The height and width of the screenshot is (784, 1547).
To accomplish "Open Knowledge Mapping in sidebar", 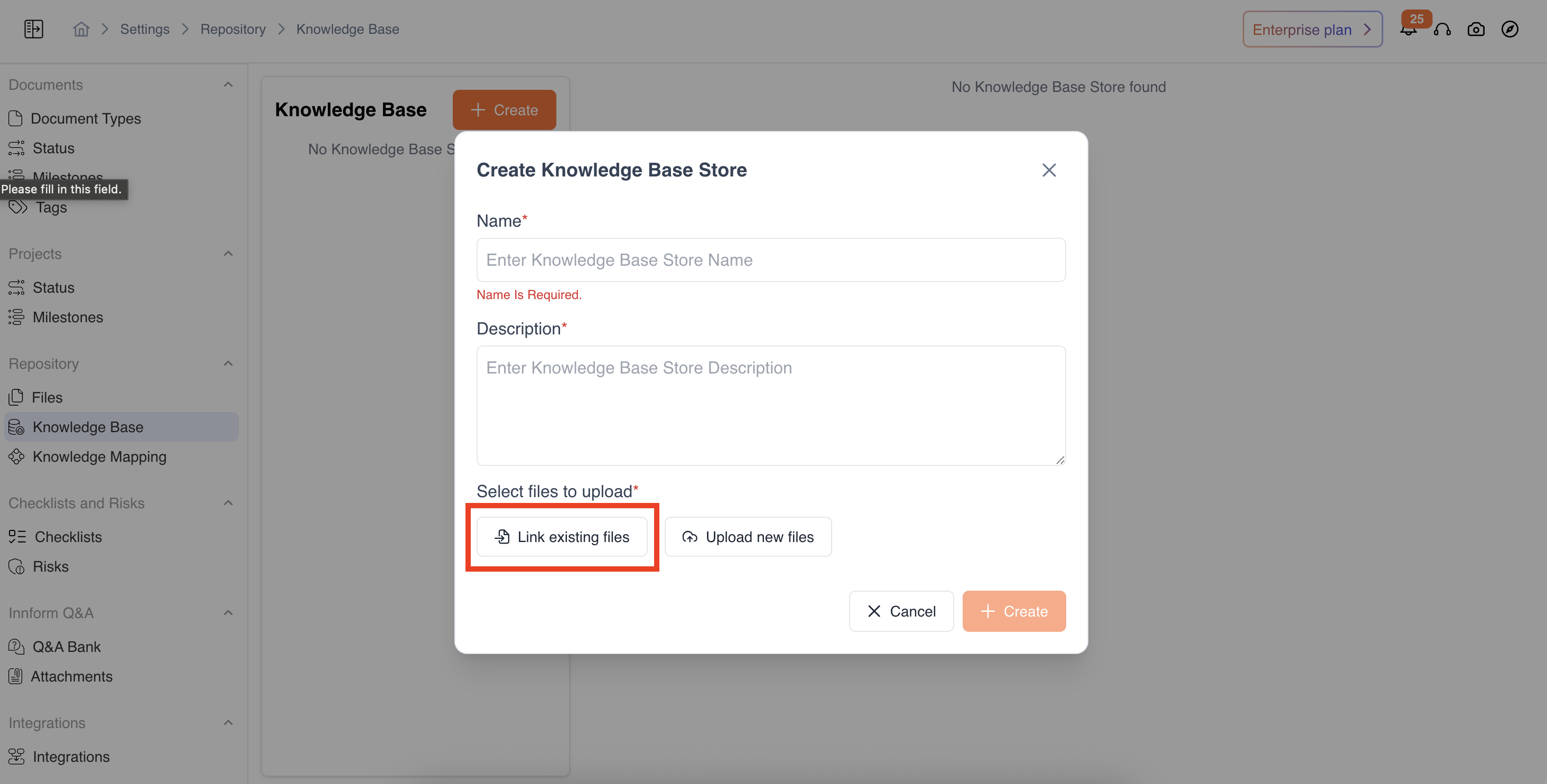I will pos(99,456).
